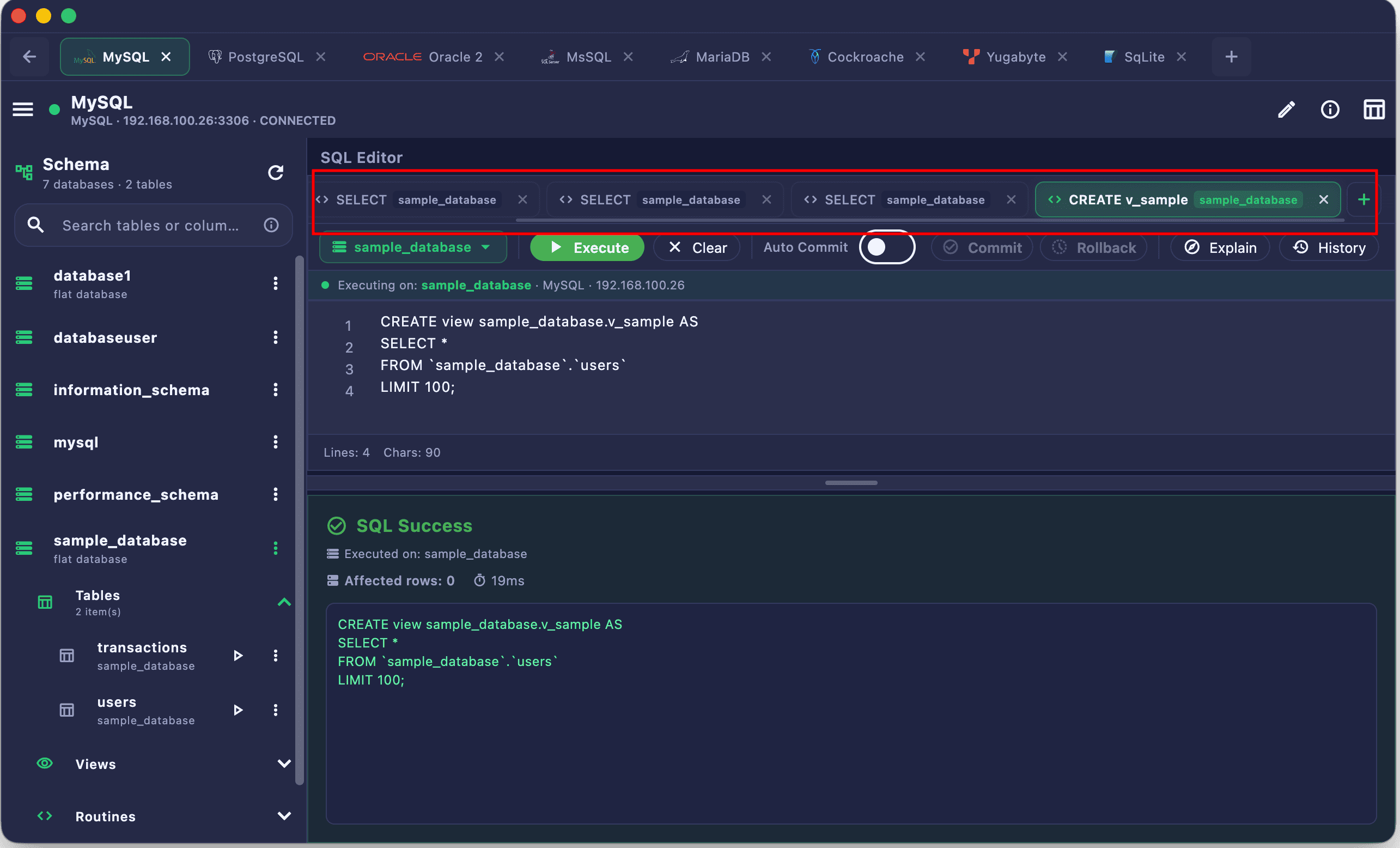Click the Execute button
Image resolution: width=1400 pixels, height=848 pixels.
(587, 248)
